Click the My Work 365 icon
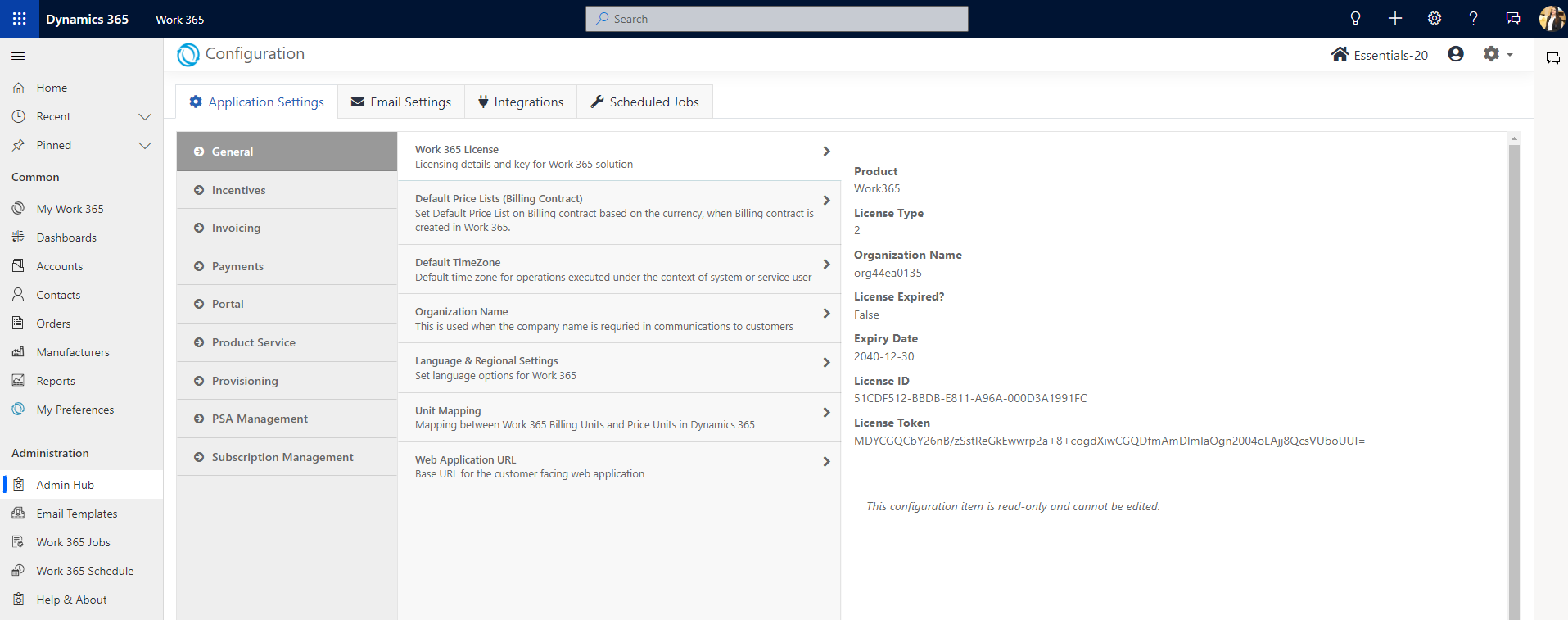The image size is (1568, 620). pos(18,209)
